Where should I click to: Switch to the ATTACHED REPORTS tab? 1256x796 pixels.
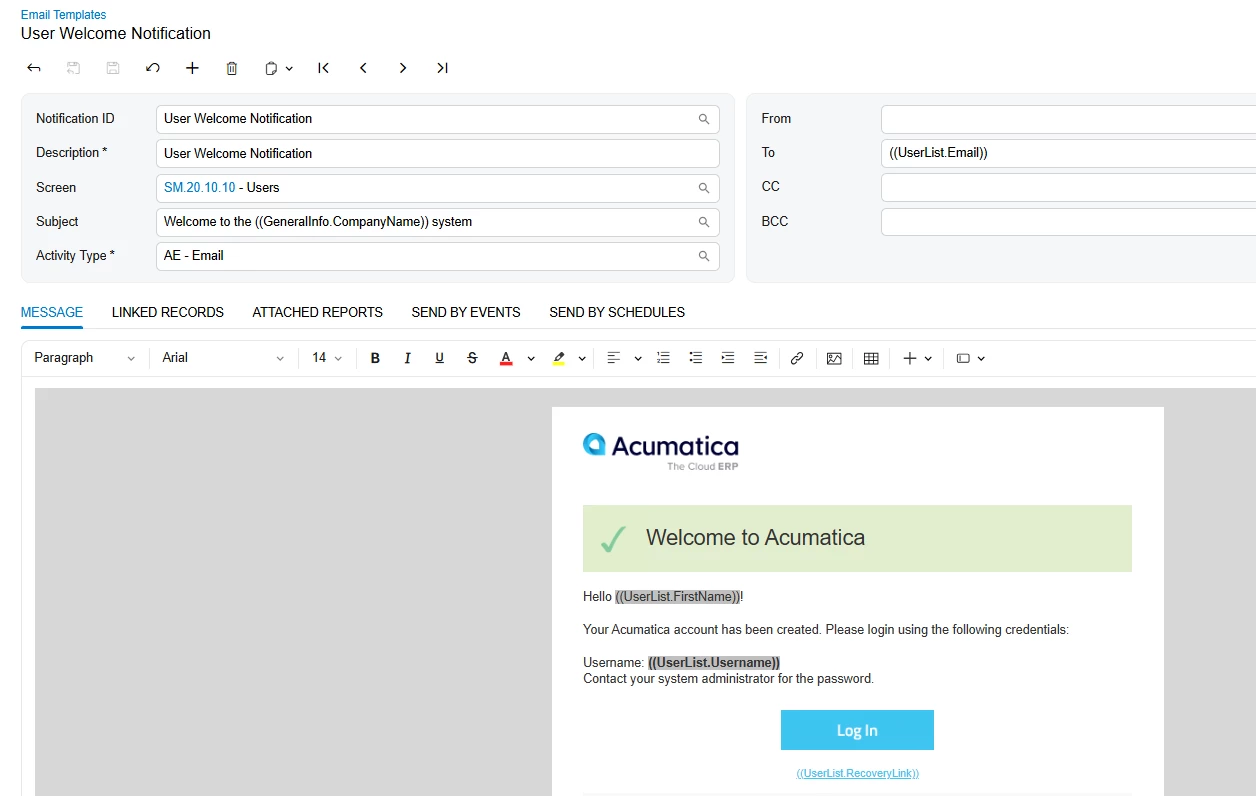pyautogui.click(x=318, y=312)
